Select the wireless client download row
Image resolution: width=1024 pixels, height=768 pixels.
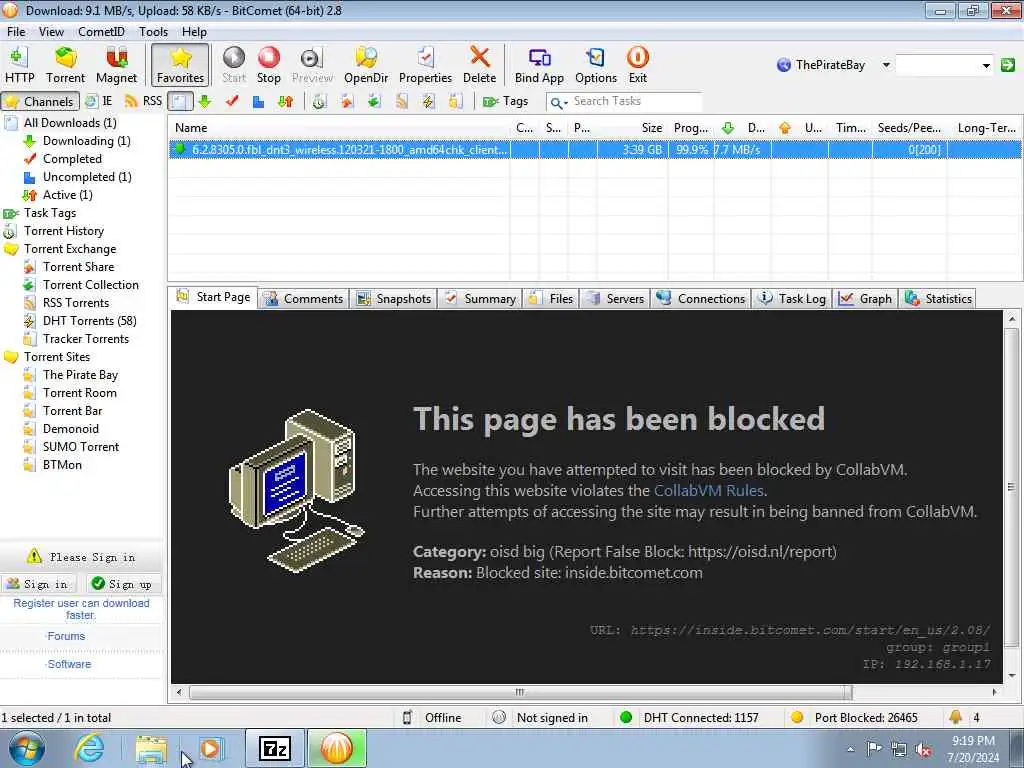click(595, 150)
